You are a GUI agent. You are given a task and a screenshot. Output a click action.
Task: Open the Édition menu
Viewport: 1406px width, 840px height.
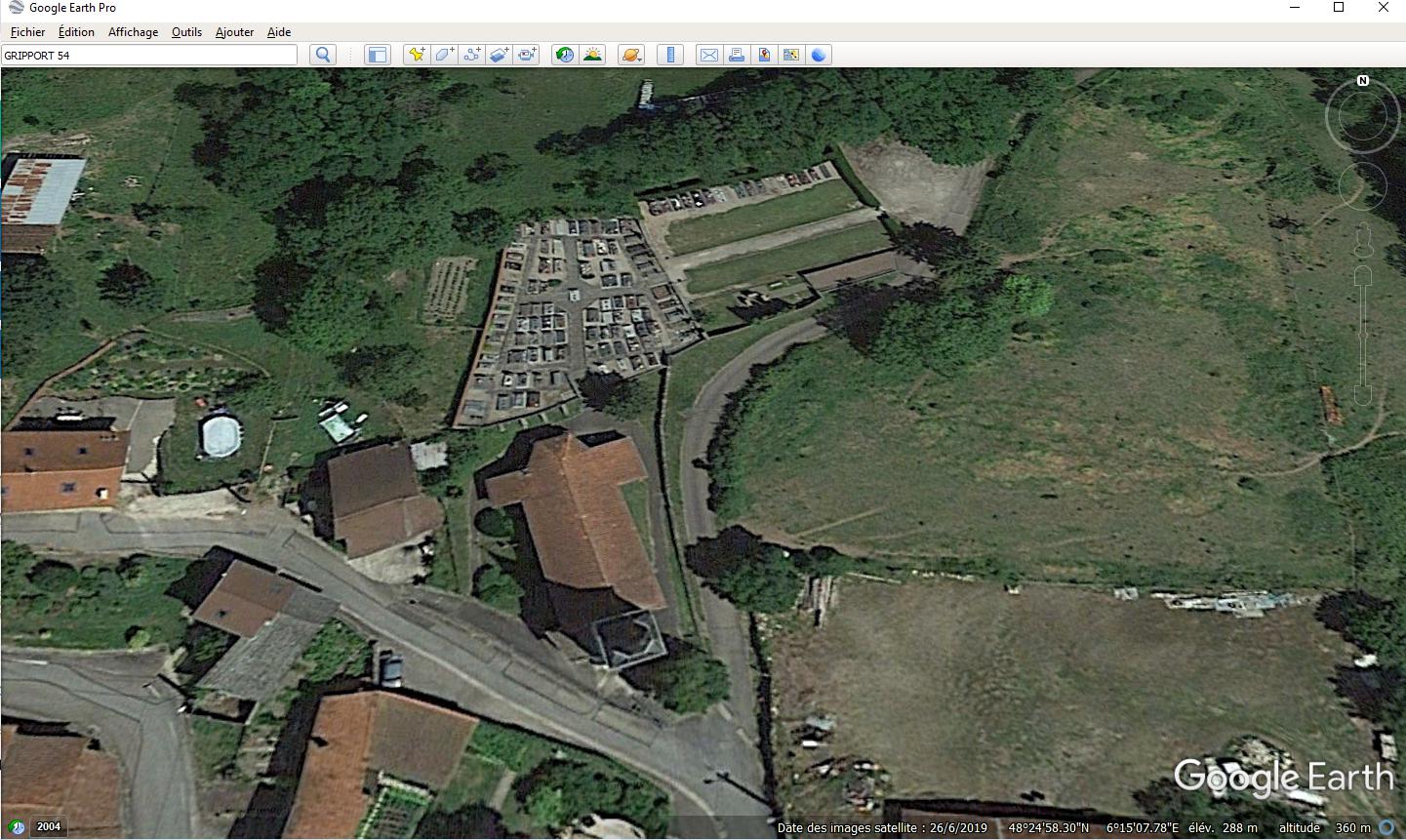(x=76, y=32)
